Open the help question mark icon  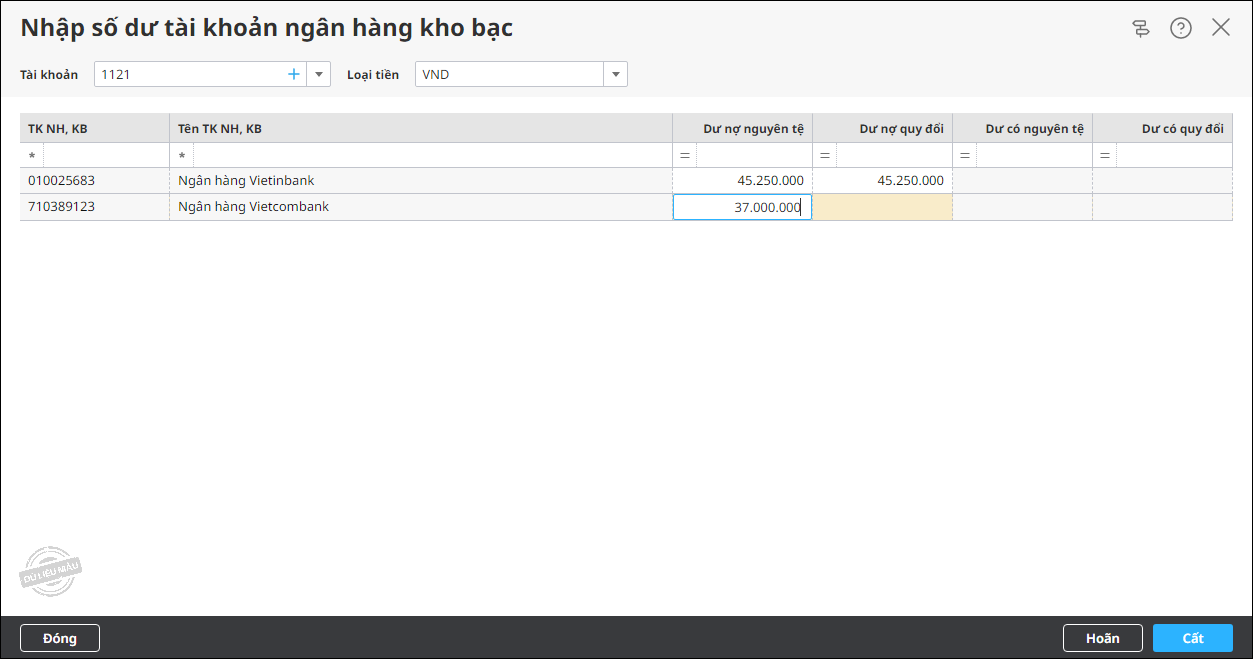[1181, 28]
